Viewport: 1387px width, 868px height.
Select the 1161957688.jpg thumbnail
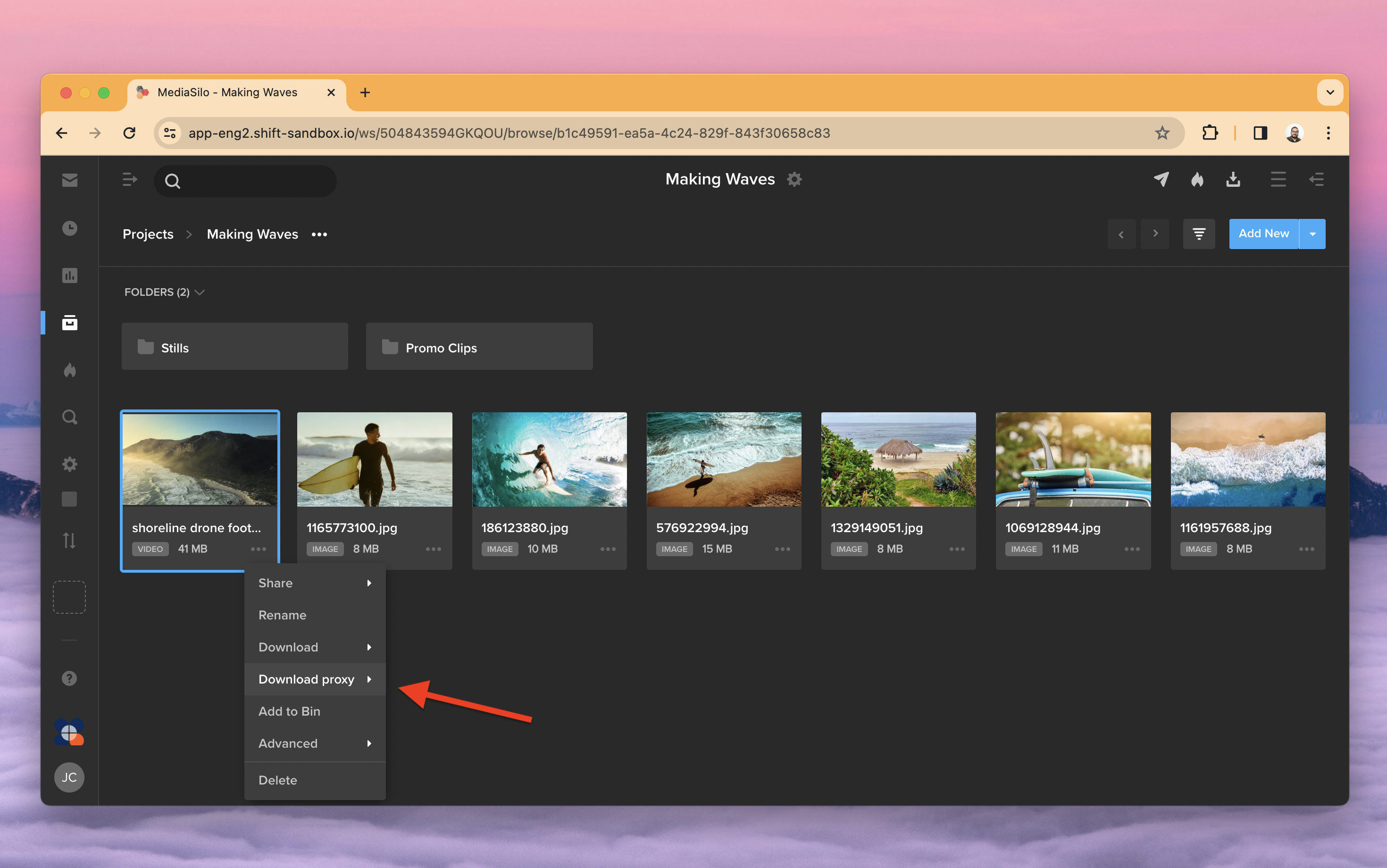(x=1248, y=459)
